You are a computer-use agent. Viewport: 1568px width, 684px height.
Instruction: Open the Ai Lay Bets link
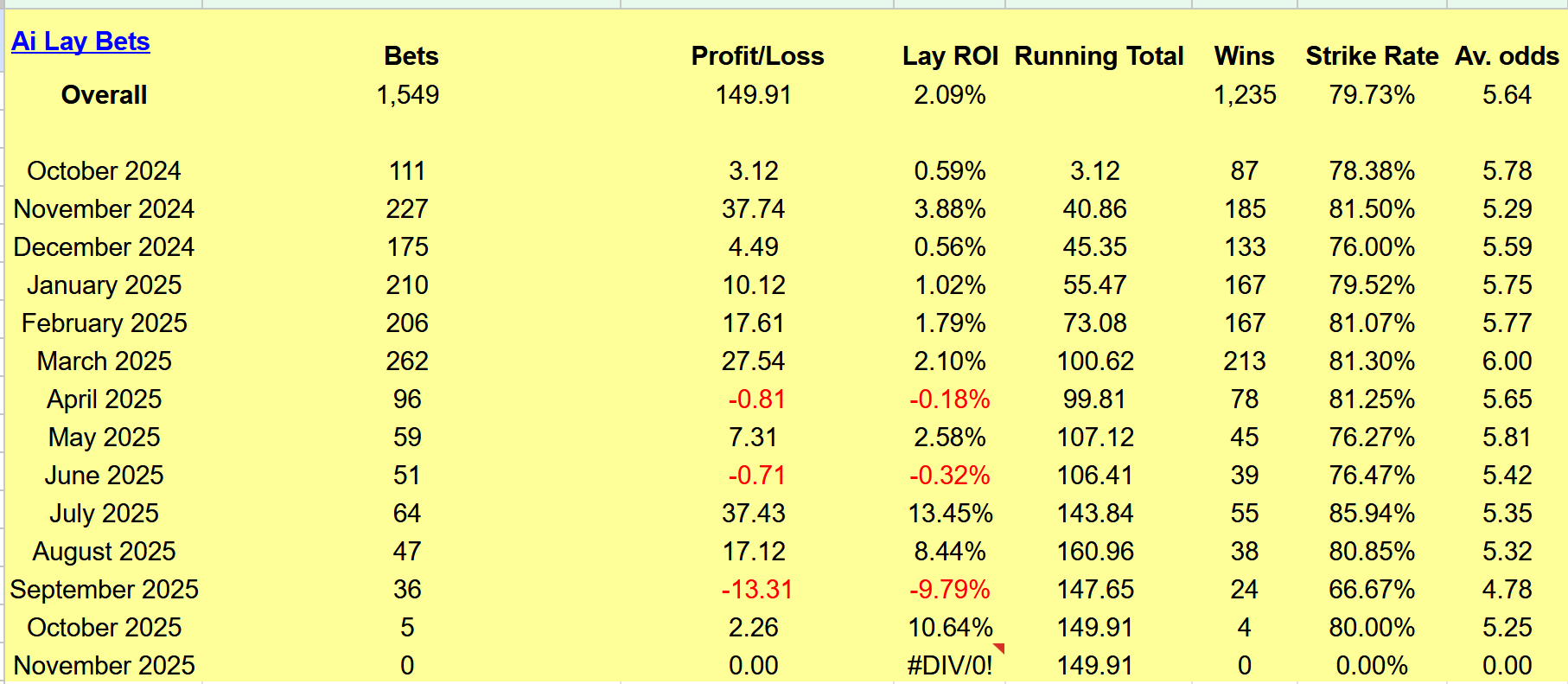click(80, 42)
